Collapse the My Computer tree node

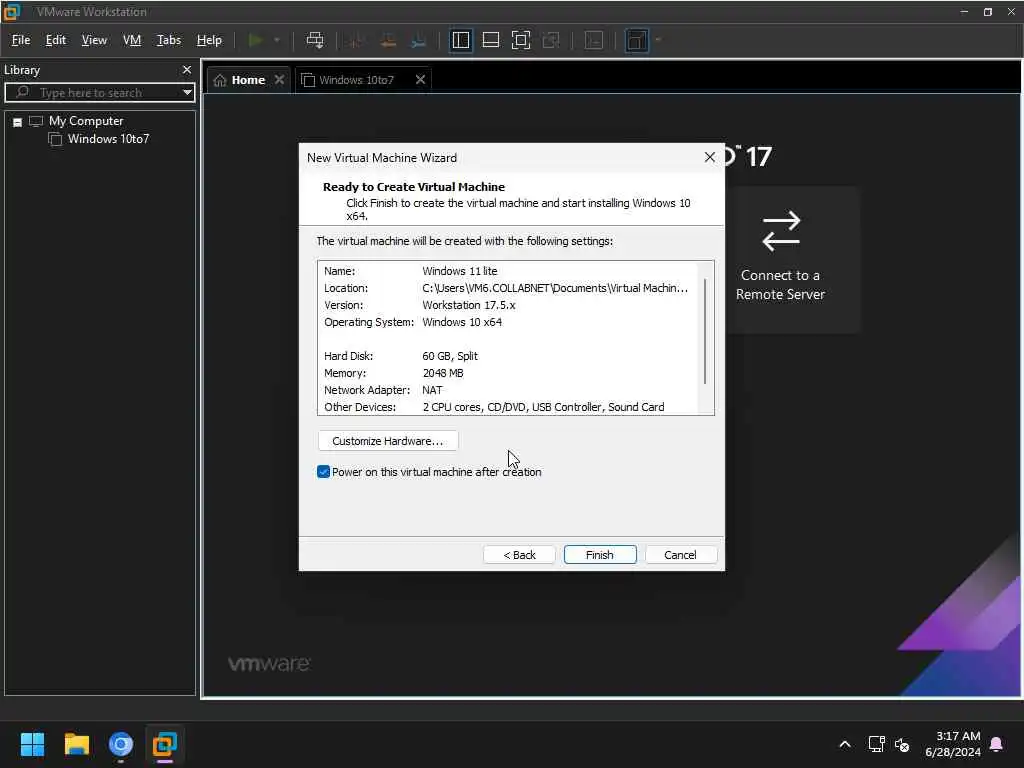[x=18, y=122]
